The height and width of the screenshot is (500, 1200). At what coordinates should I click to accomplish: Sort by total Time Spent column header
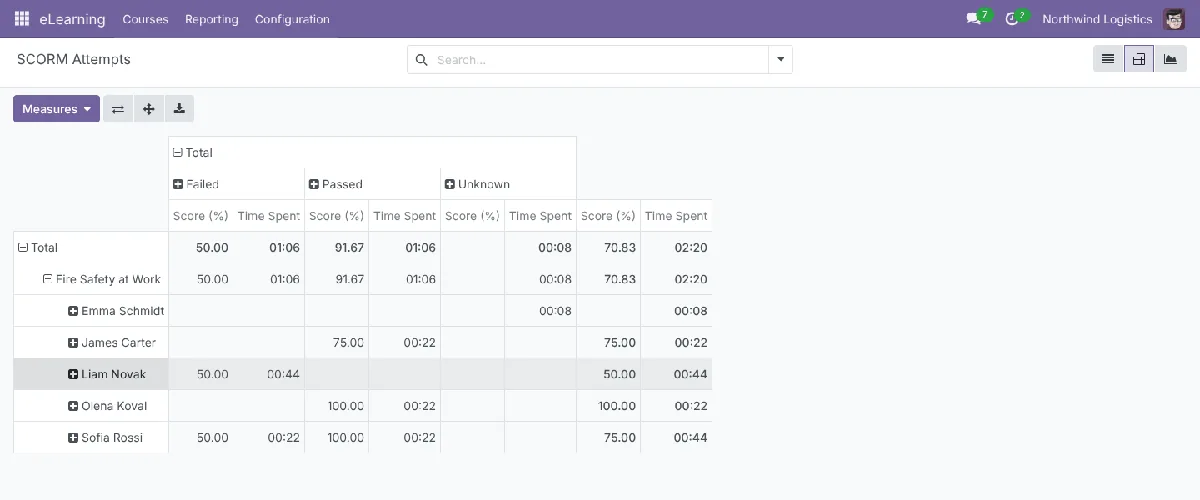click(x=677, y=216)
